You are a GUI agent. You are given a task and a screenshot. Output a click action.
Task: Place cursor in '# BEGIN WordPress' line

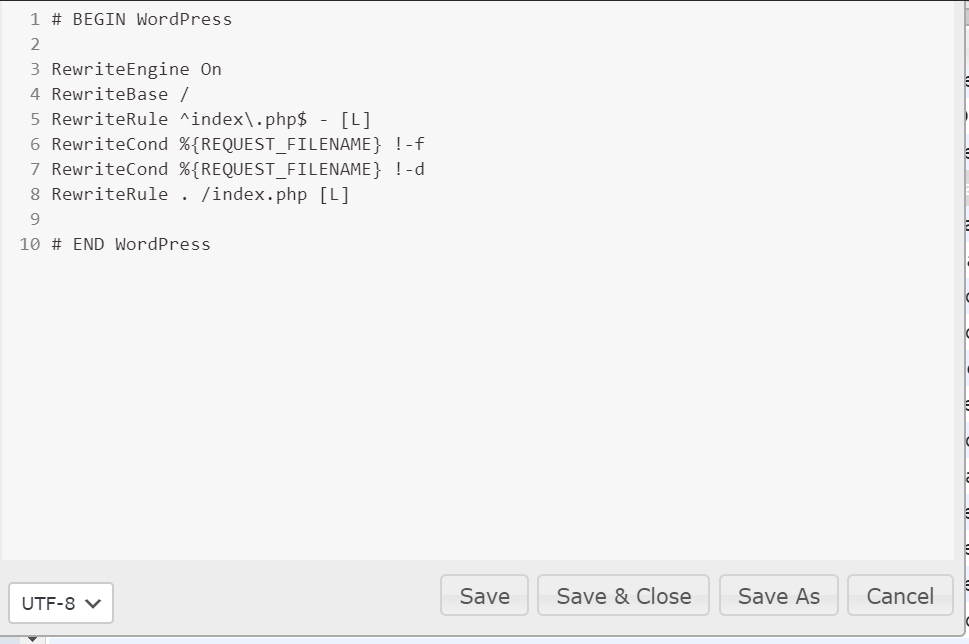(142, 19)
